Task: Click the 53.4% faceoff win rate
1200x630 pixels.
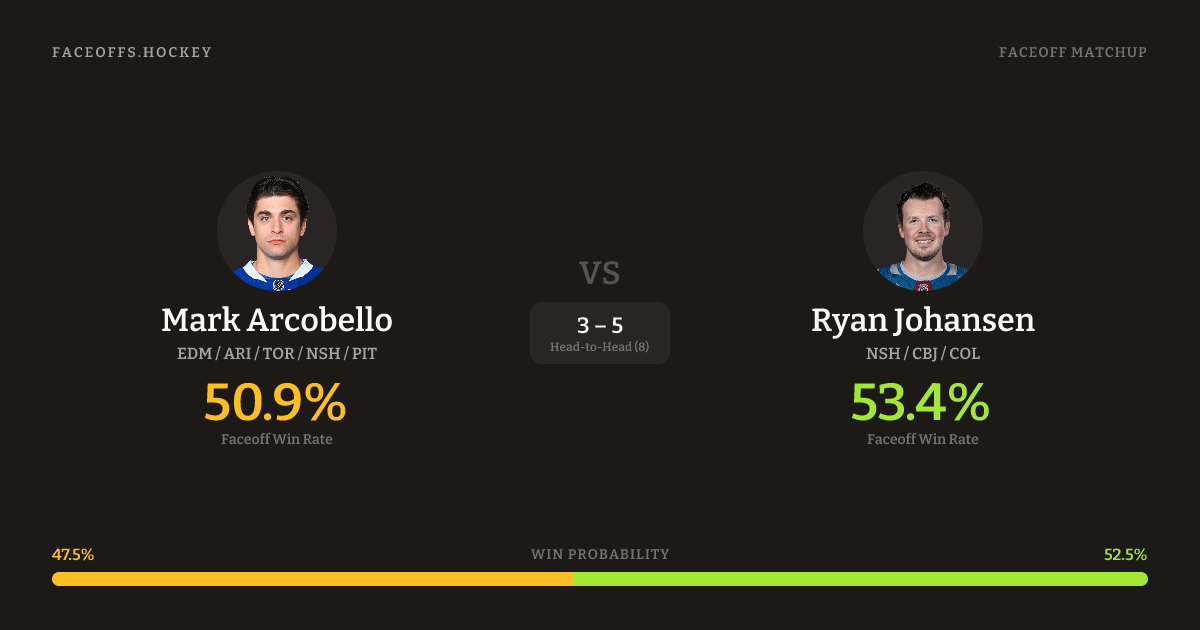Action: tap(921, 402)
